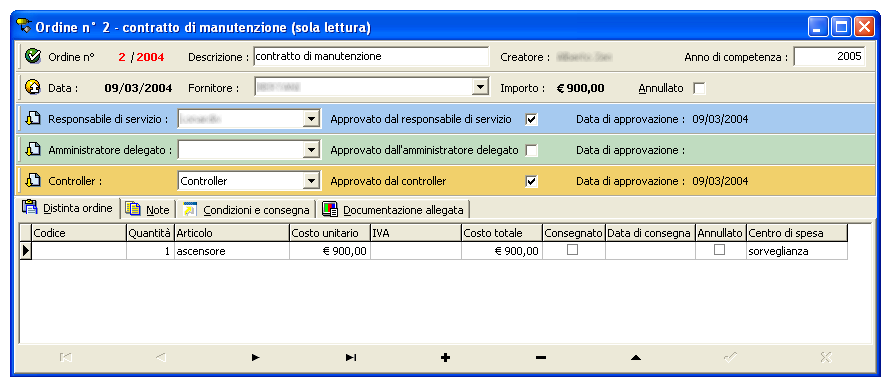Open the Fornitore dropdown list

pyautogui.click(x=481, y=88)
